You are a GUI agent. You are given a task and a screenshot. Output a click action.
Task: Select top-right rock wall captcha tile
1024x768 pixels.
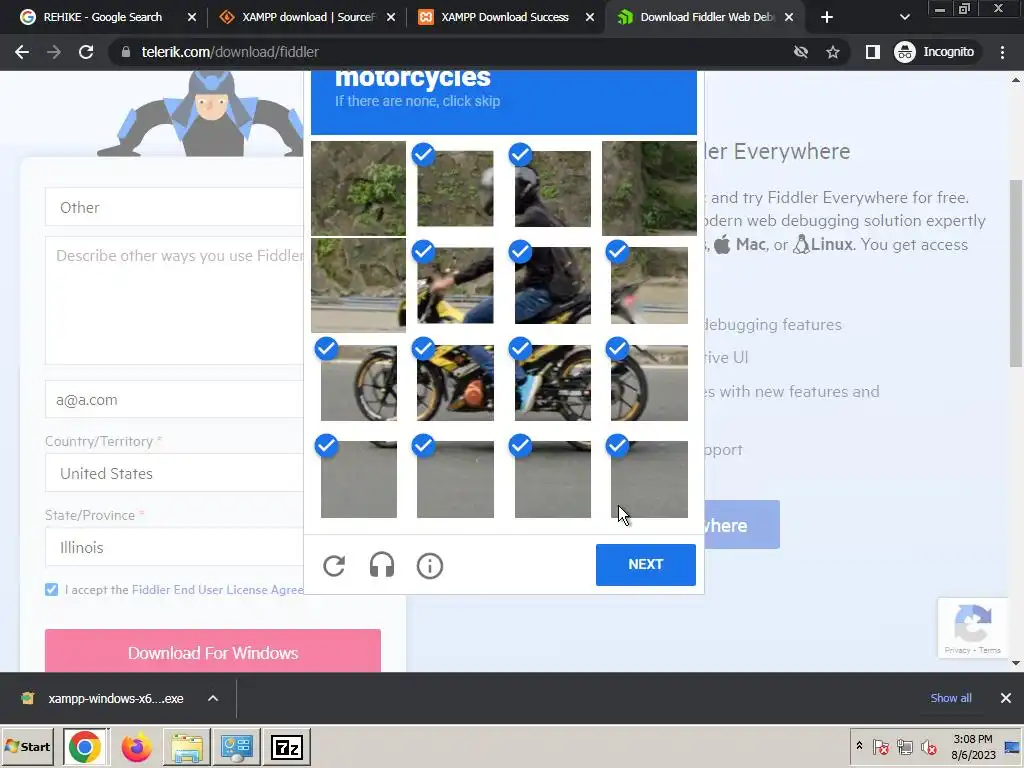649,188
